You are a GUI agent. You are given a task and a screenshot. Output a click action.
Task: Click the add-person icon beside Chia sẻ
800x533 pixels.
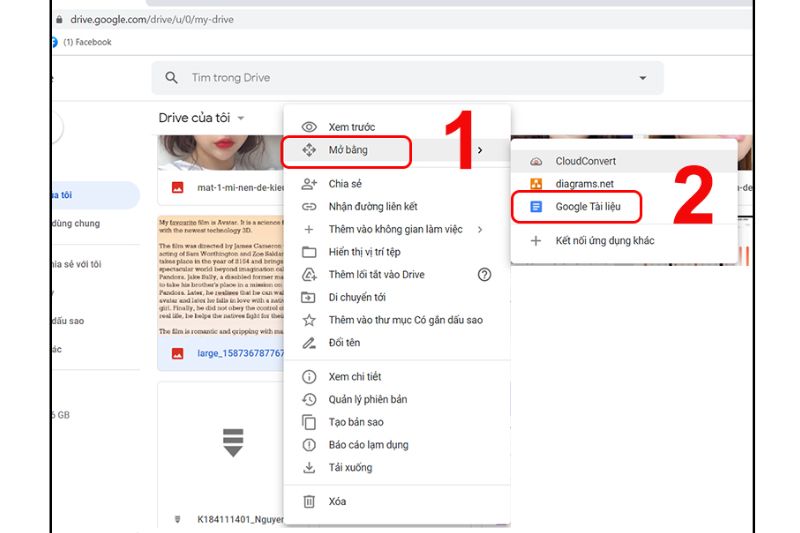point(309,184)
